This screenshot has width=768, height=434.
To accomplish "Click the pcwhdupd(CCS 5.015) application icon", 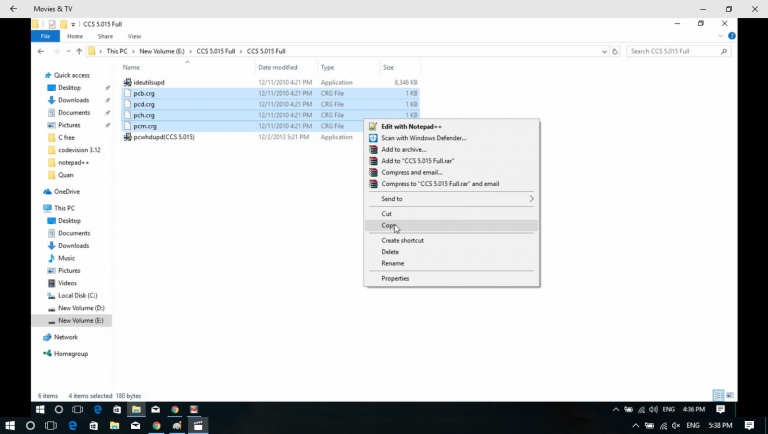I will (127, 137).
